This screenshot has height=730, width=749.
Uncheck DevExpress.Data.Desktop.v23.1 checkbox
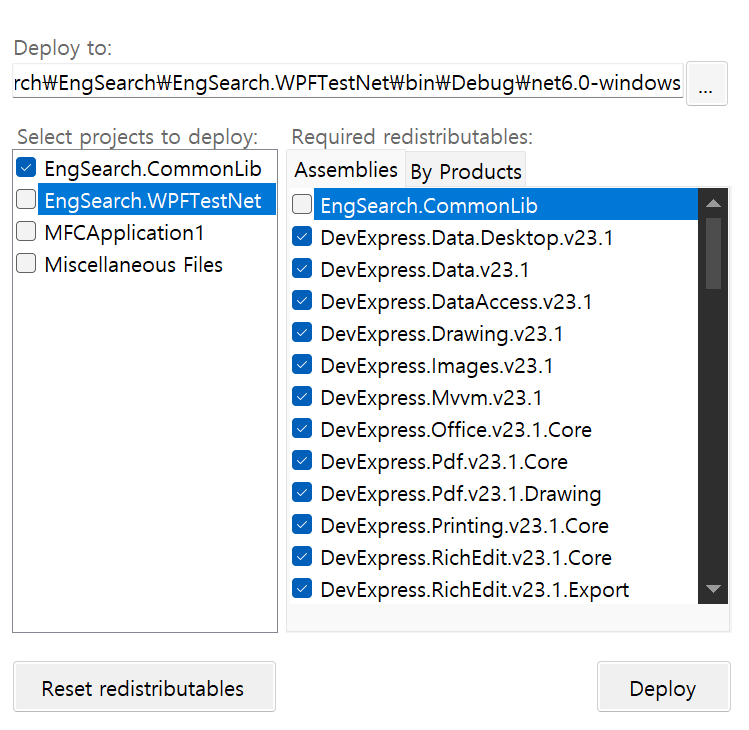(x=302, y=236)
